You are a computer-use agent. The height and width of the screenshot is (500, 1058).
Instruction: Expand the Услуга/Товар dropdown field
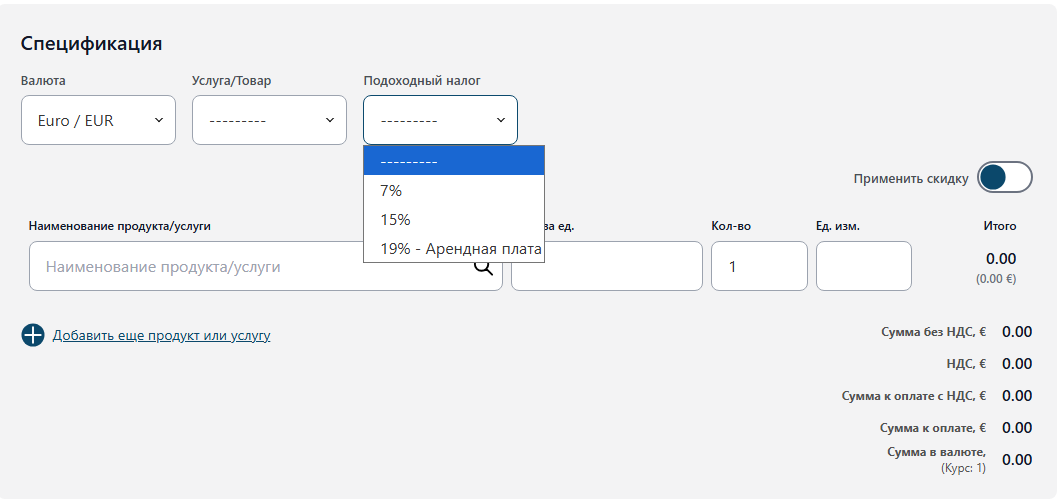(x=268, y=120)
